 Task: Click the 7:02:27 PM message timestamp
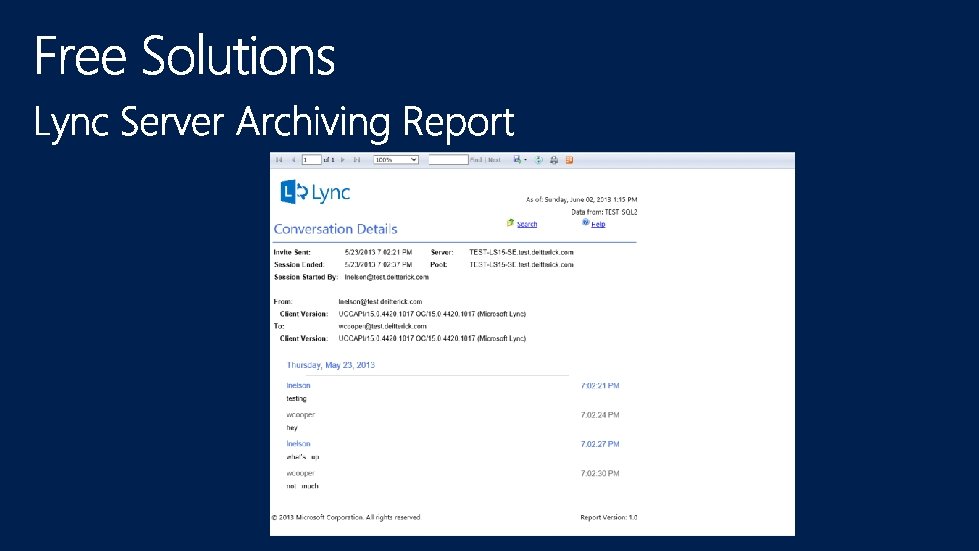point(600,444)
